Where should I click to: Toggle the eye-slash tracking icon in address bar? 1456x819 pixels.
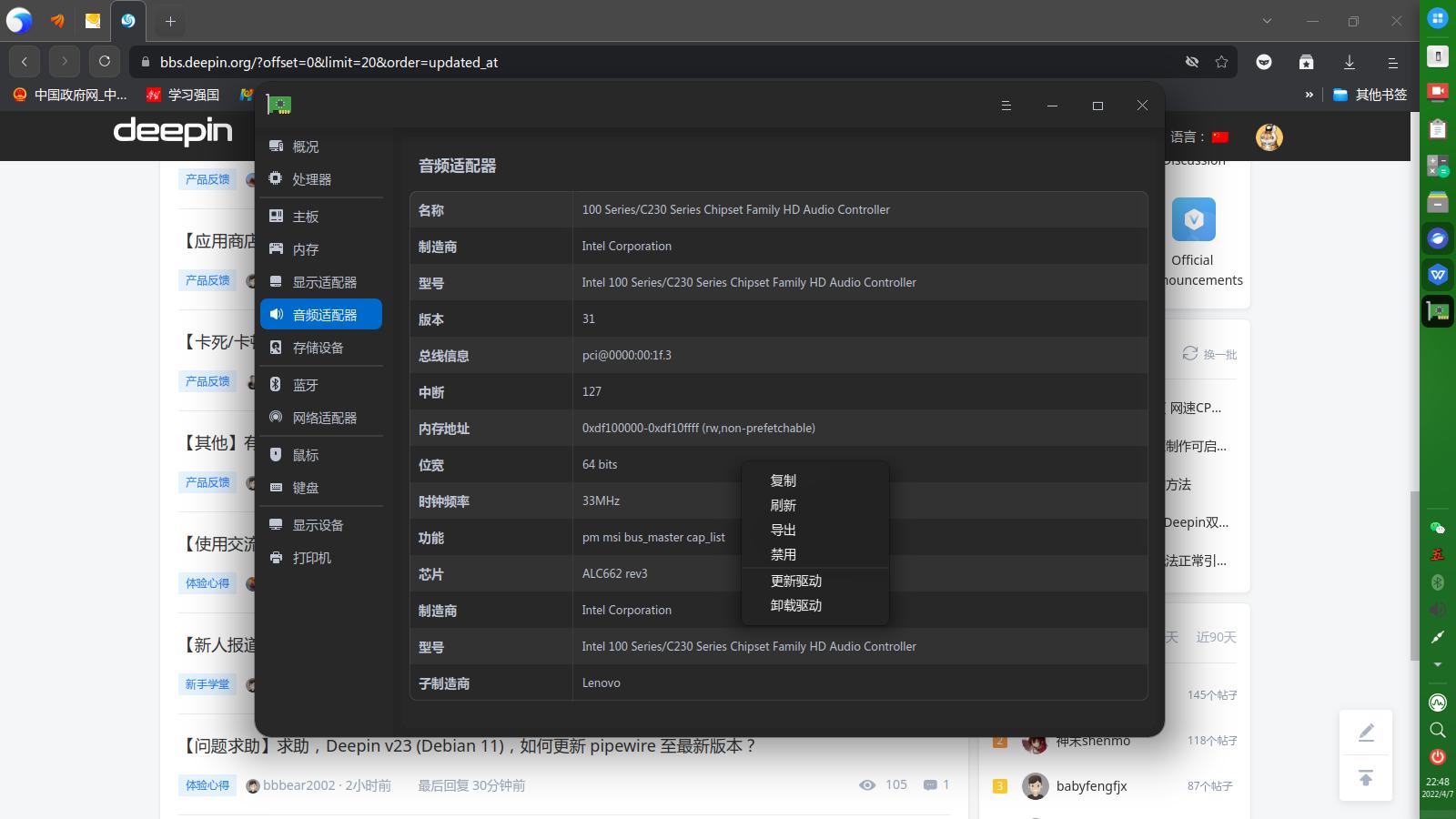pos(1192,62)
